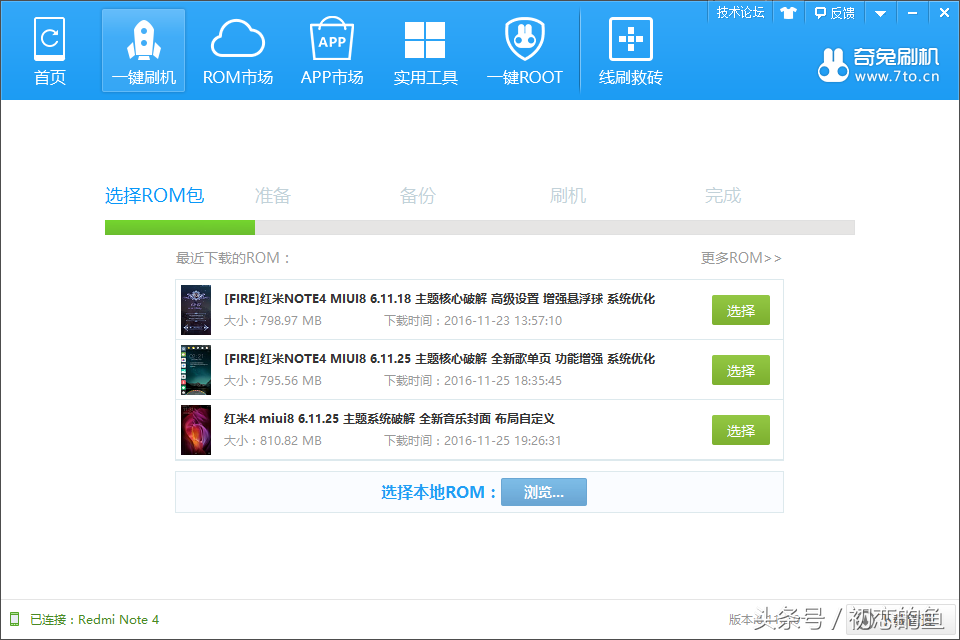Click the title 红米4 miui8 6.11.25 主题系统破解
Screen dimensions: 960x640
389,419
